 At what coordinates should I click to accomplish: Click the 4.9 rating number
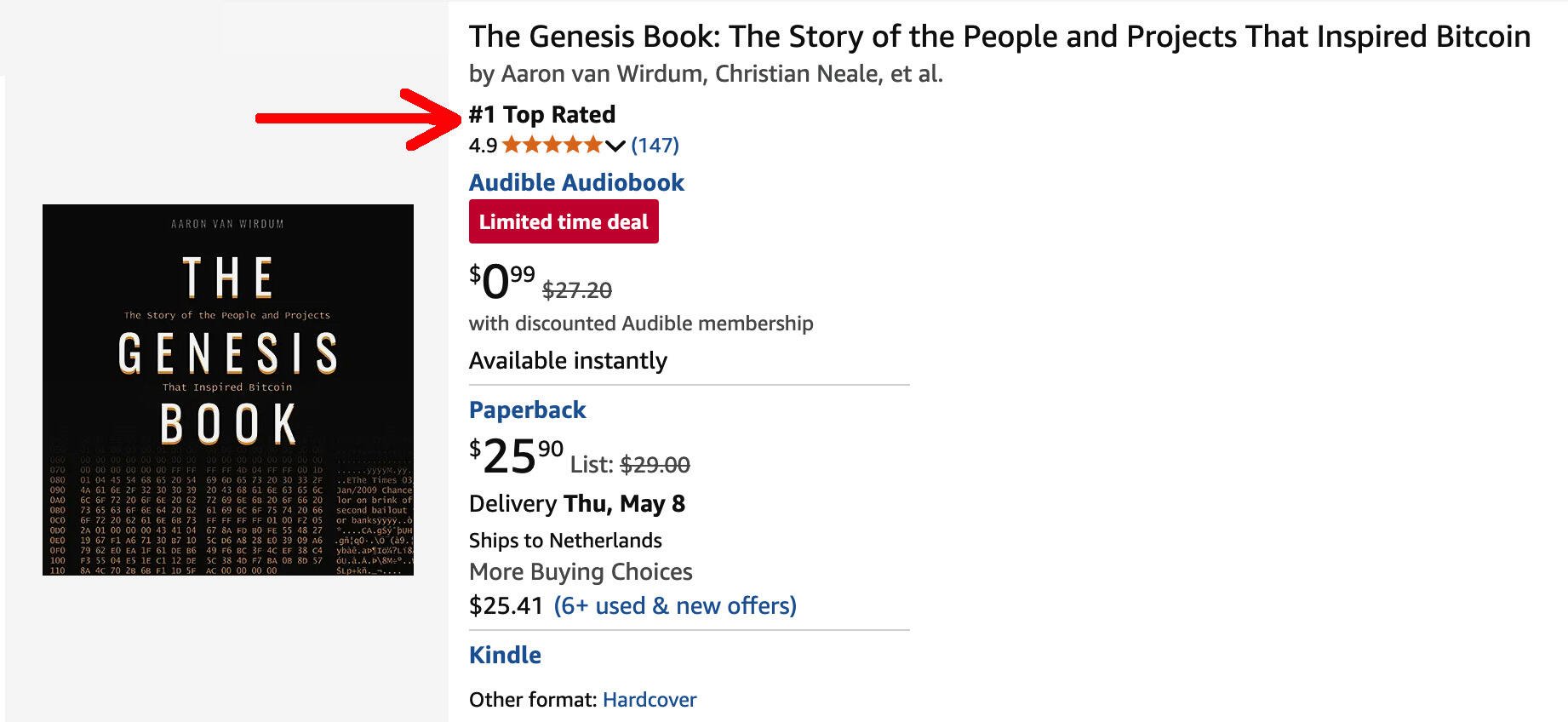click(483, 146)
